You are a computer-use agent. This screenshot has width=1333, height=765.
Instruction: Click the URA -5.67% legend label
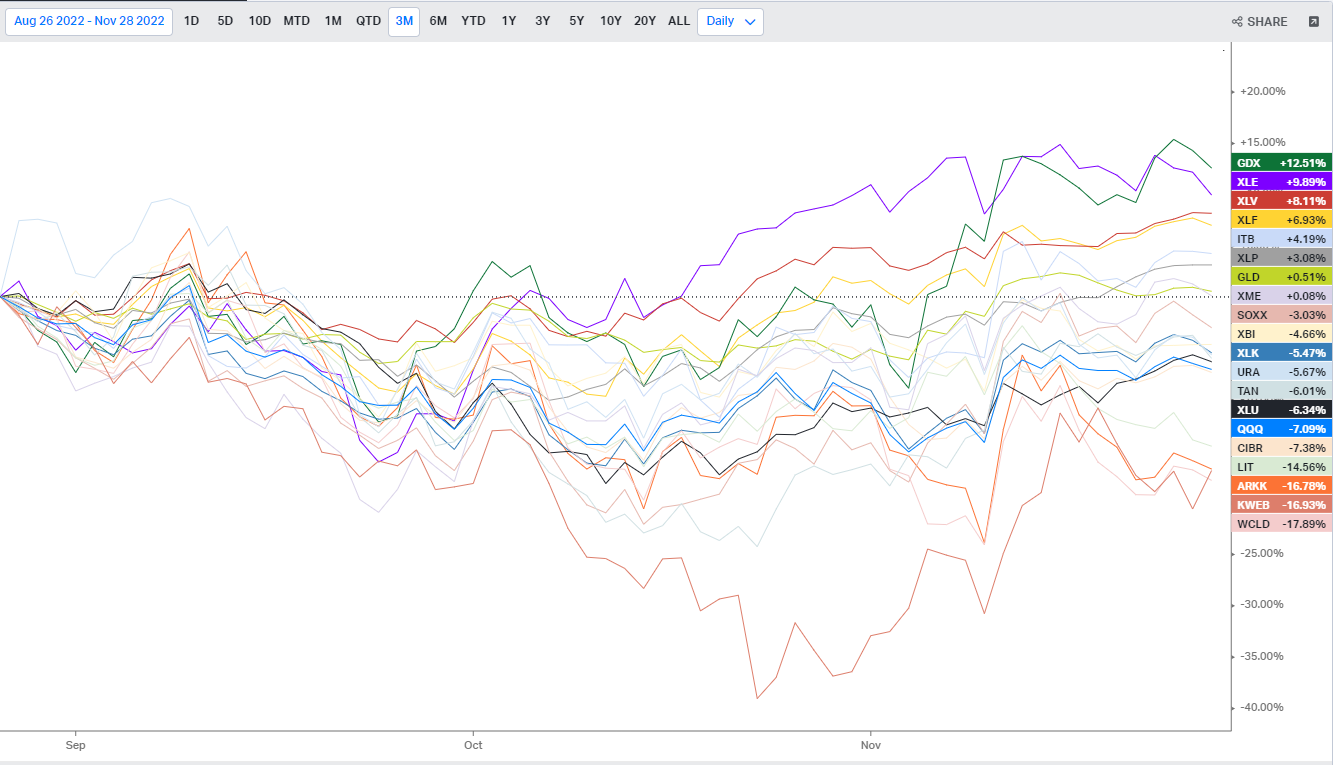click(x=1281, y=372)
